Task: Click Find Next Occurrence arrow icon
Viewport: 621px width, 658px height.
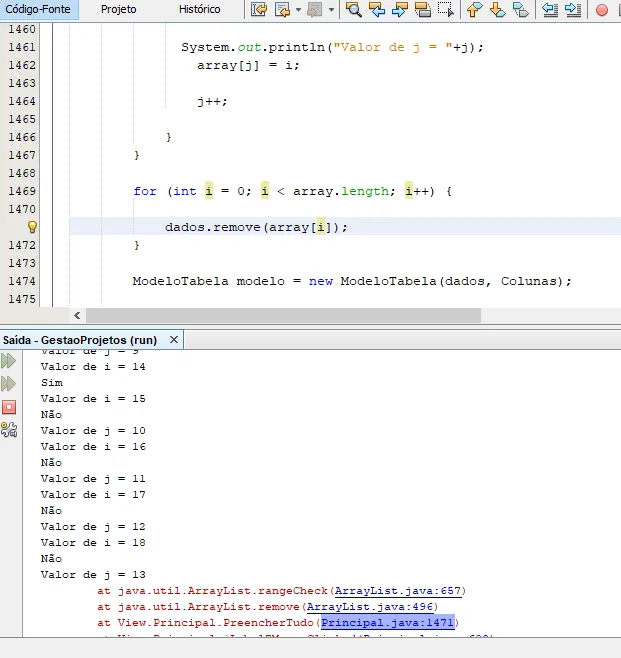Action: click(x=399, y=10)
